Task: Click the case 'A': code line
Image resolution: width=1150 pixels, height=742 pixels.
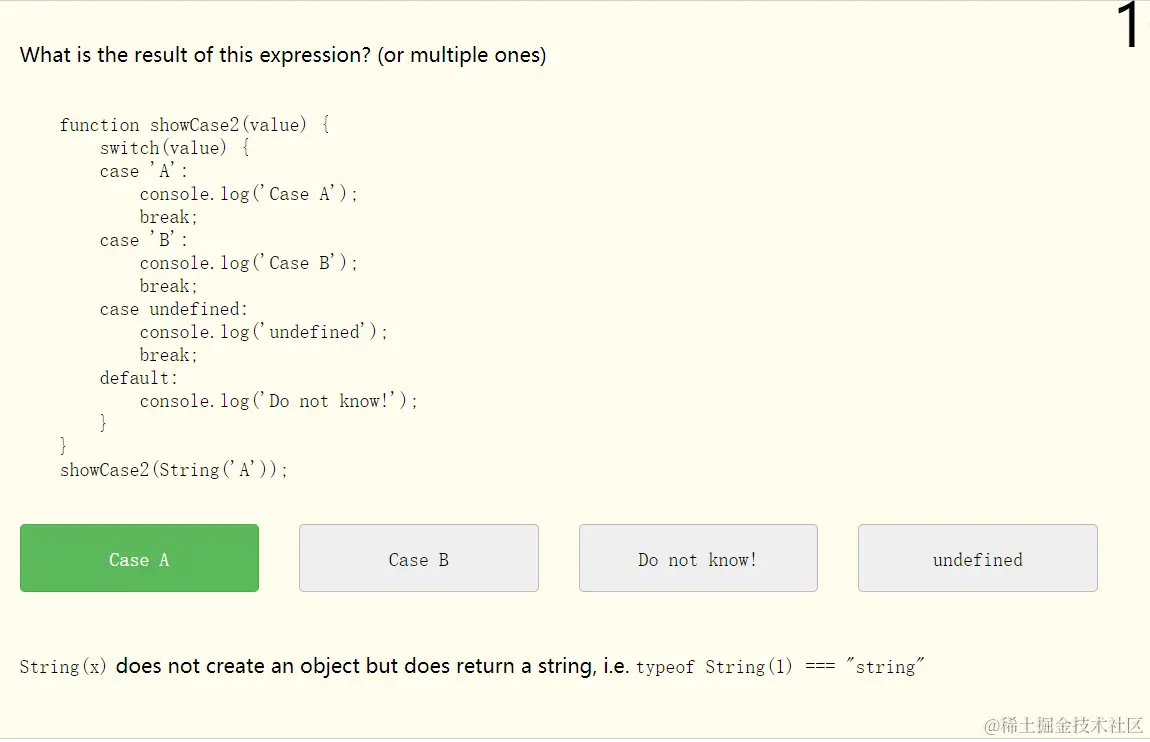Action: pos(144,171)
